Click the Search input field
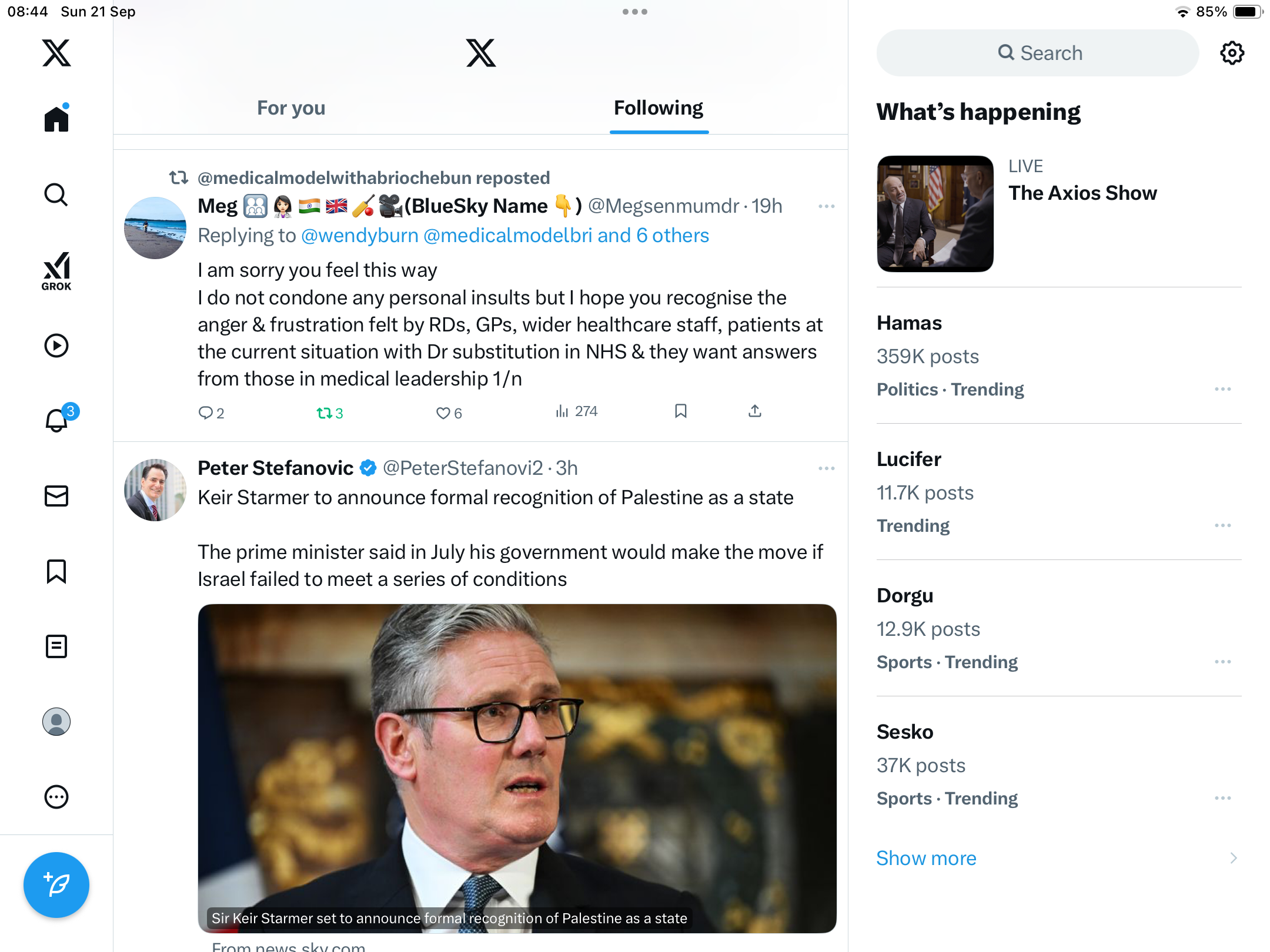1270x952 pixels. click(x=1038, y=53)
